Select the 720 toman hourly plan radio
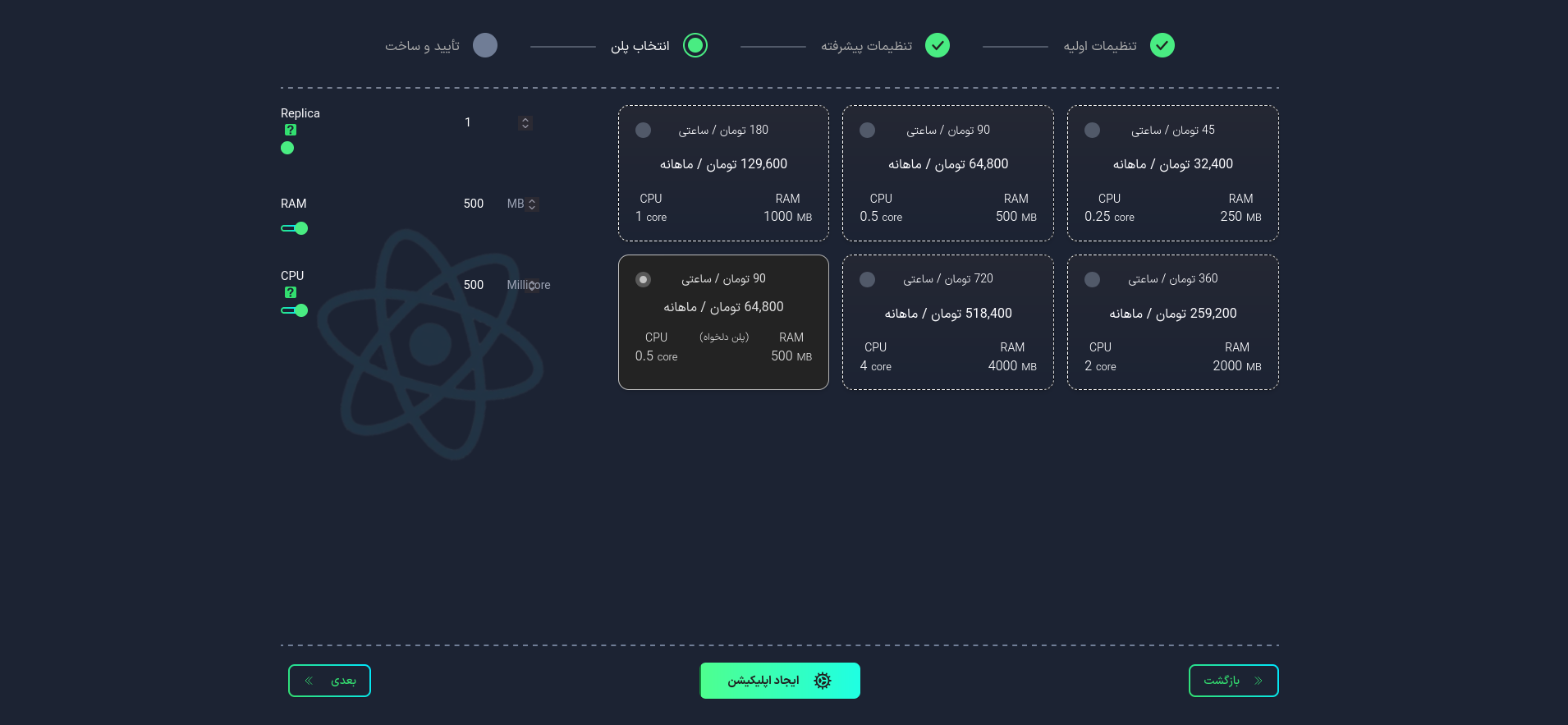The width and height of the screenshot is (1568, 725). coord(867,280)
